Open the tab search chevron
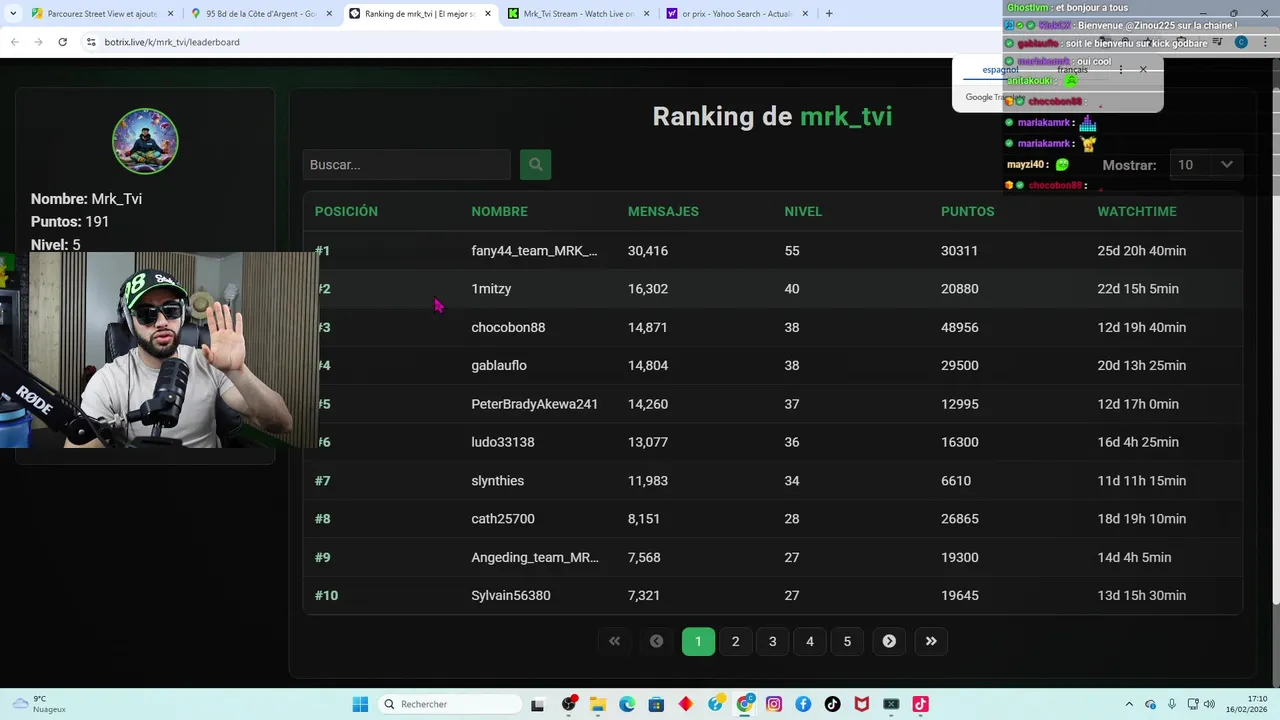Image resolution: width=1280 pixels, height=720 pixels. coord(12,14)
